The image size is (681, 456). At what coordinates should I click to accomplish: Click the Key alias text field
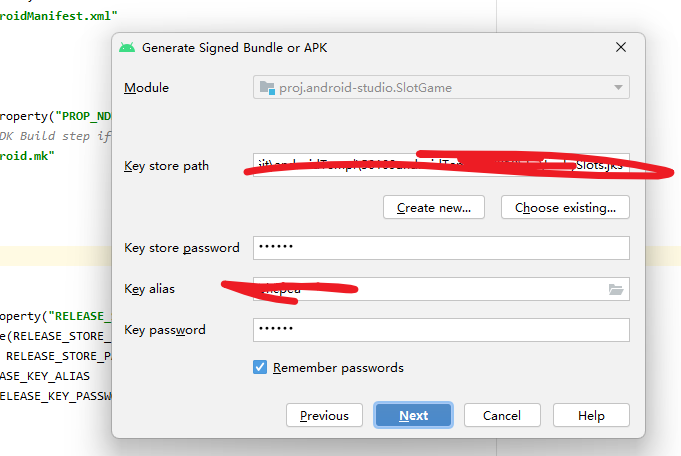click(x=430, y=290)
